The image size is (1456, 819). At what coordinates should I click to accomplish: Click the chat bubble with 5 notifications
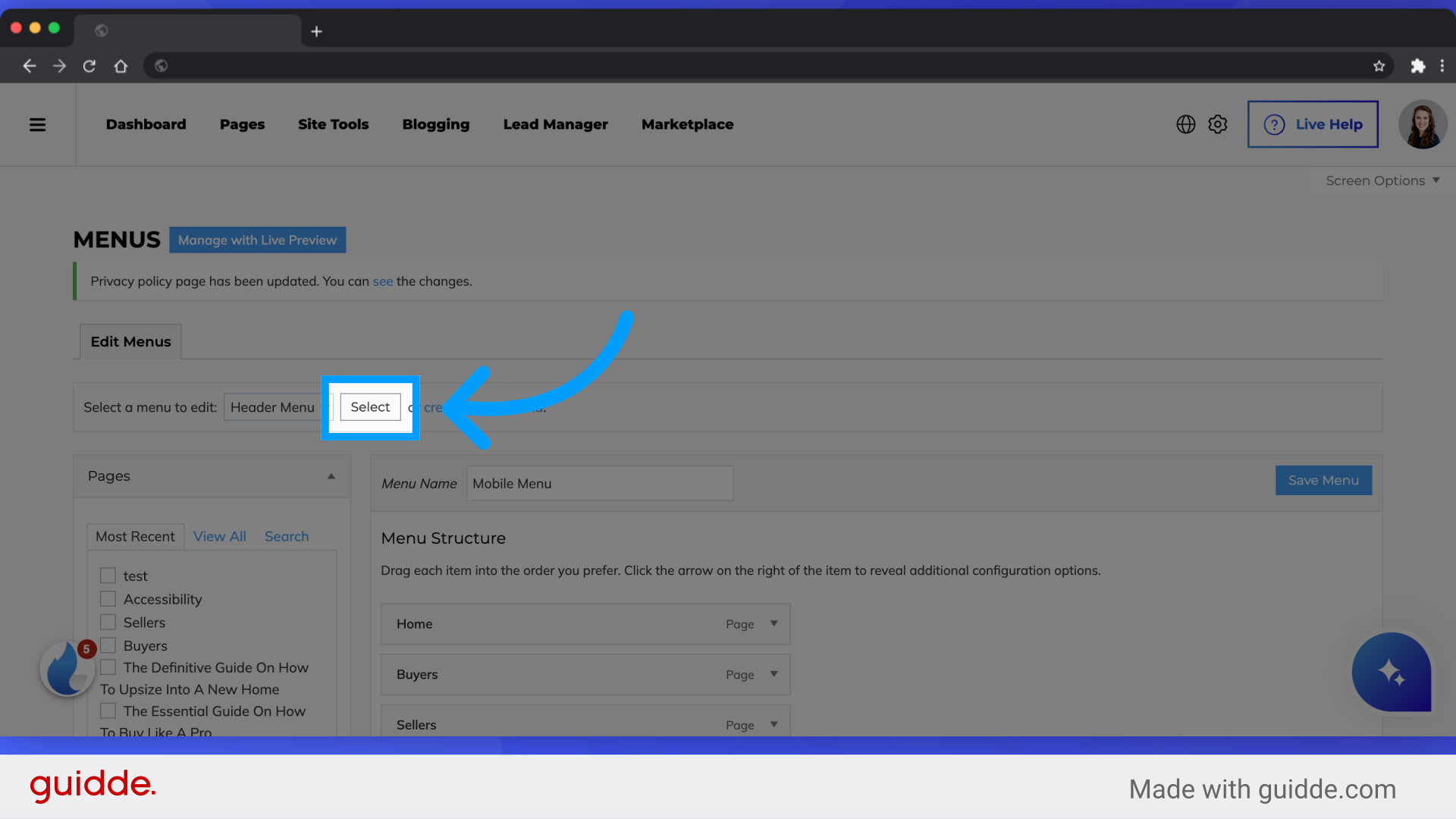click(x=67, y=668)
